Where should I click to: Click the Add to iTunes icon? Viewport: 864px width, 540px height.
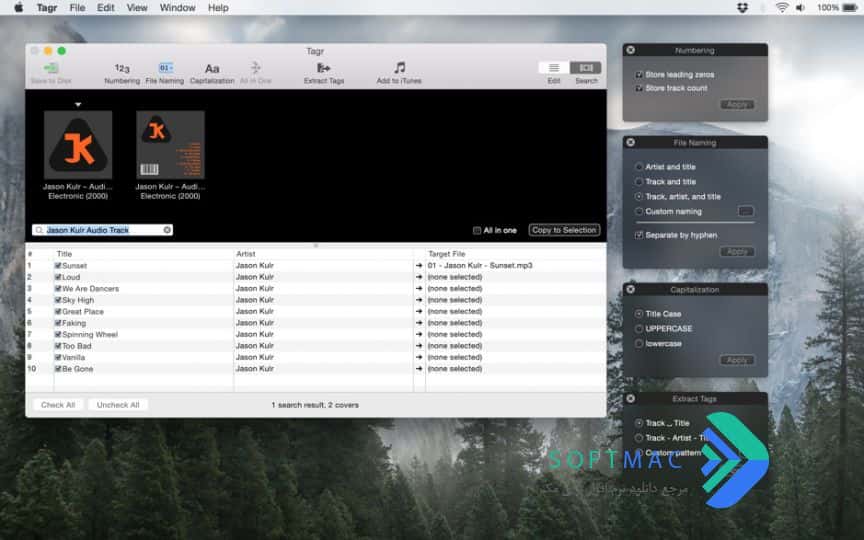[x=399, y=68]
